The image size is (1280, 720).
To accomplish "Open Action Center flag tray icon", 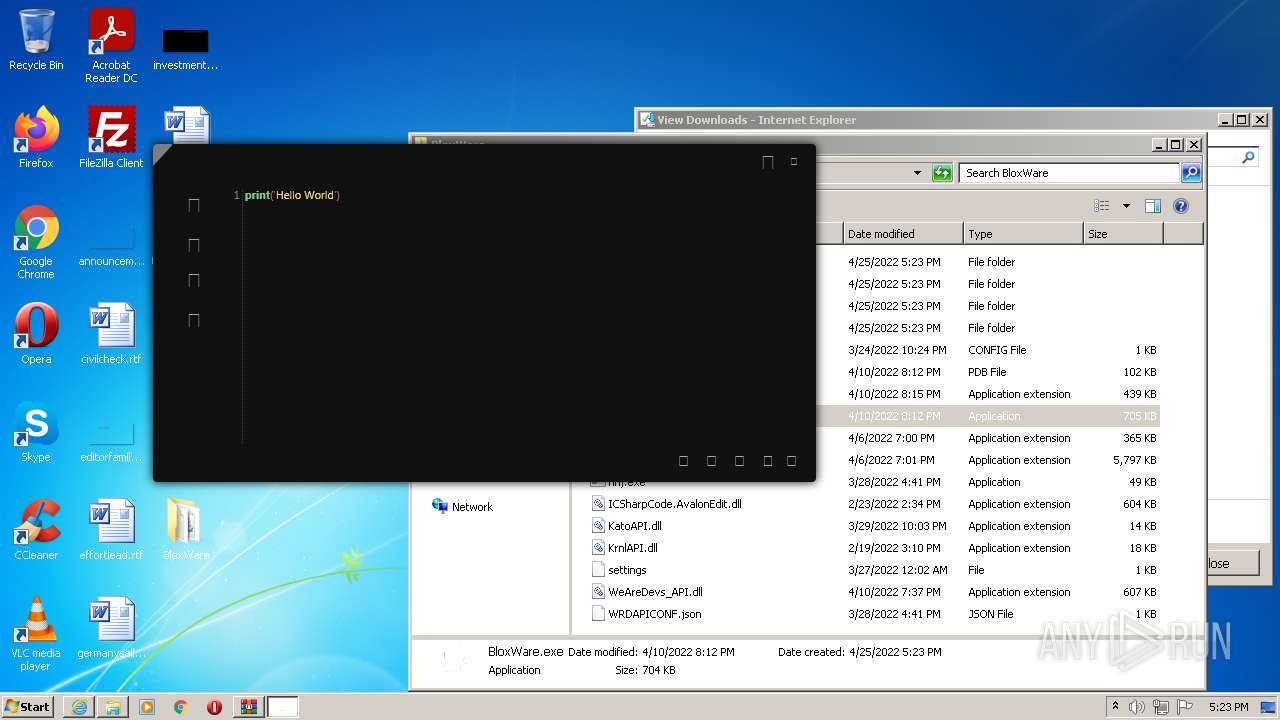I will pyautogui.click(x=1186, y=707).
